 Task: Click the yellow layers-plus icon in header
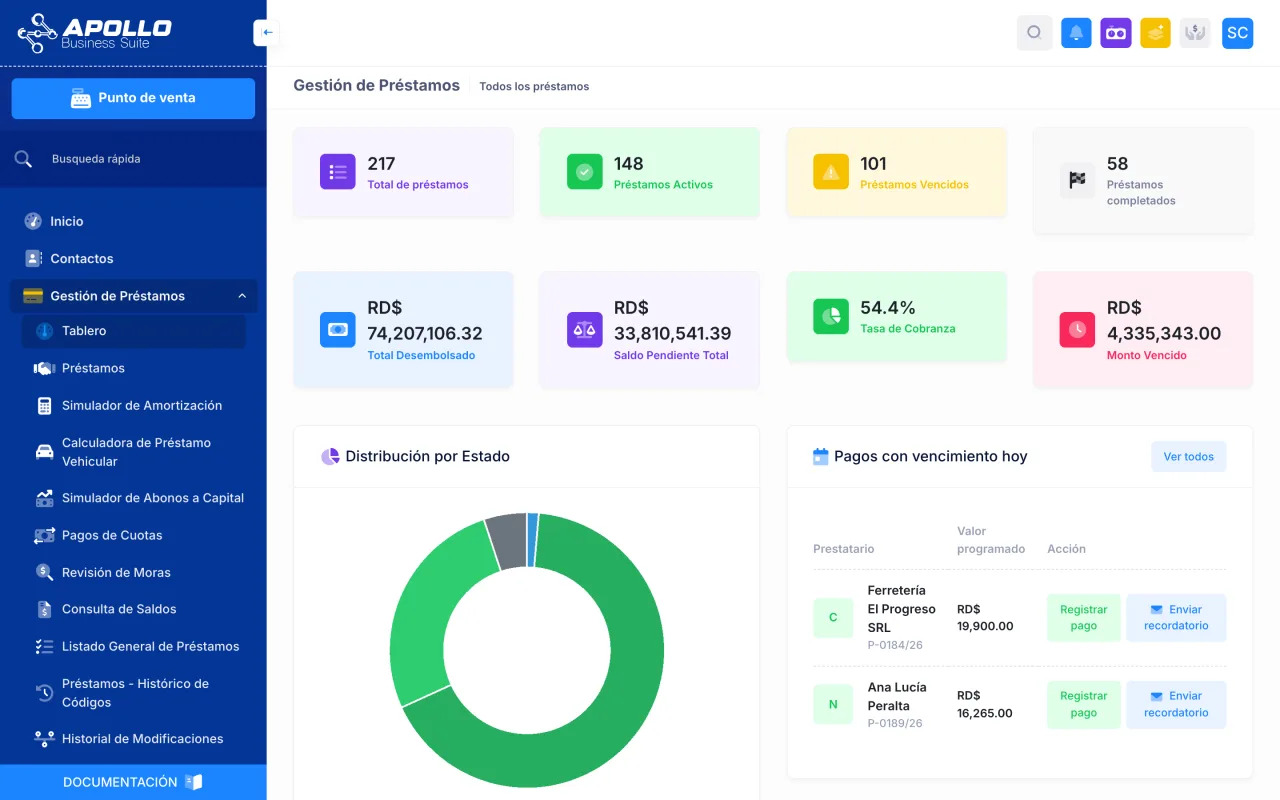click(1156, 33)
